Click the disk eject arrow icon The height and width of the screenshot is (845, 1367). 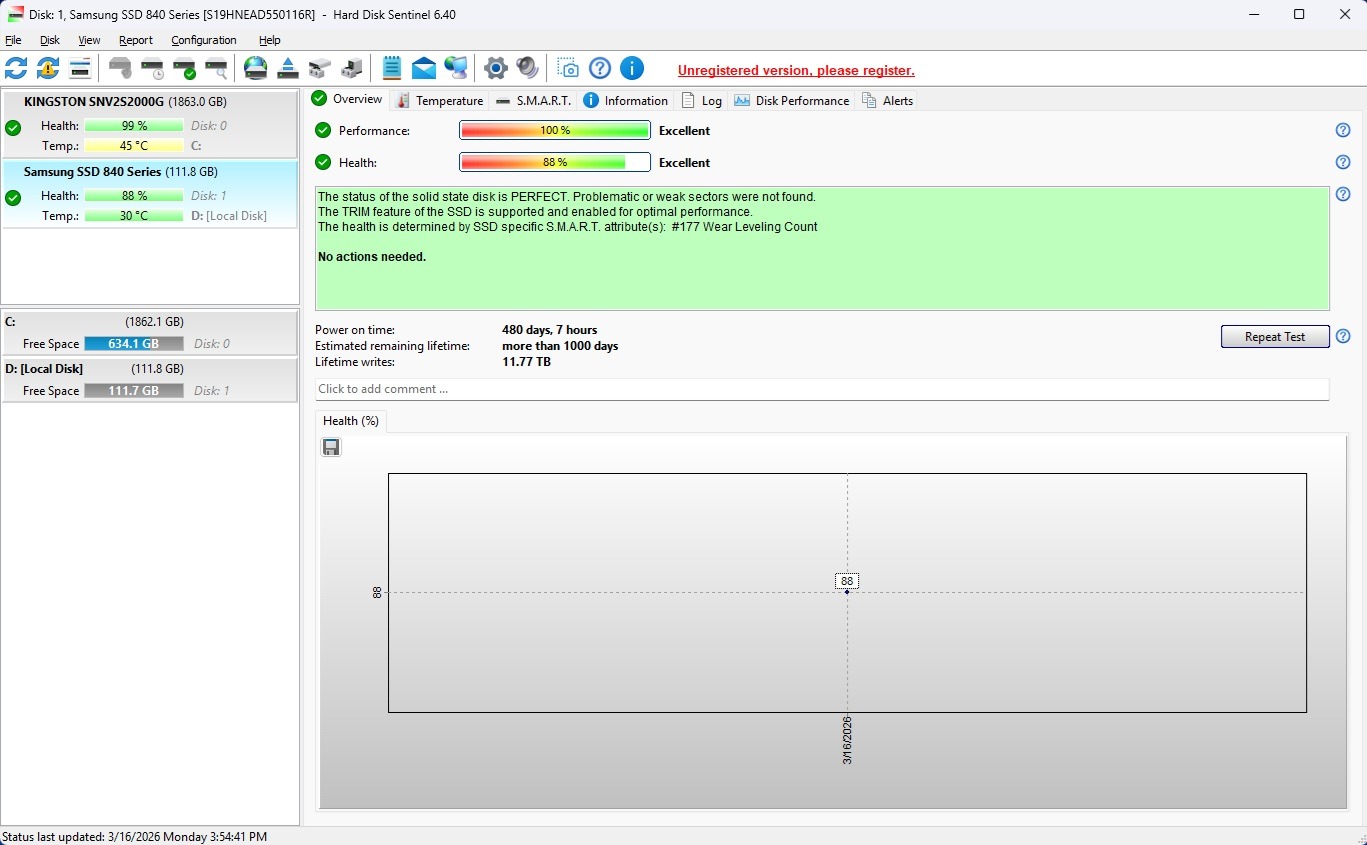(288, 68)
